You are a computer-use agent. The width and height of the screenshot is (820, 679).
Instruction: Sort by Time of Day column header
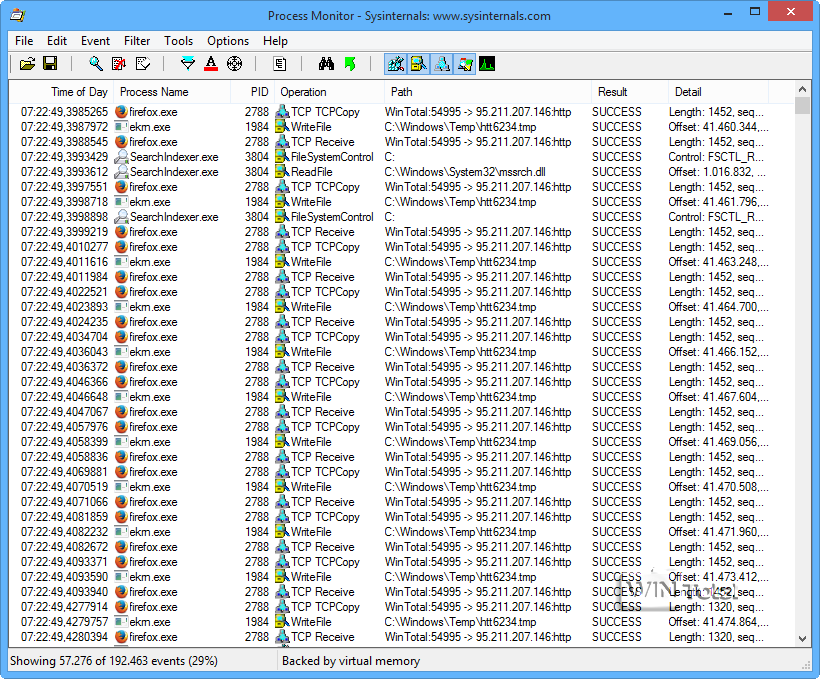point(62,92)
